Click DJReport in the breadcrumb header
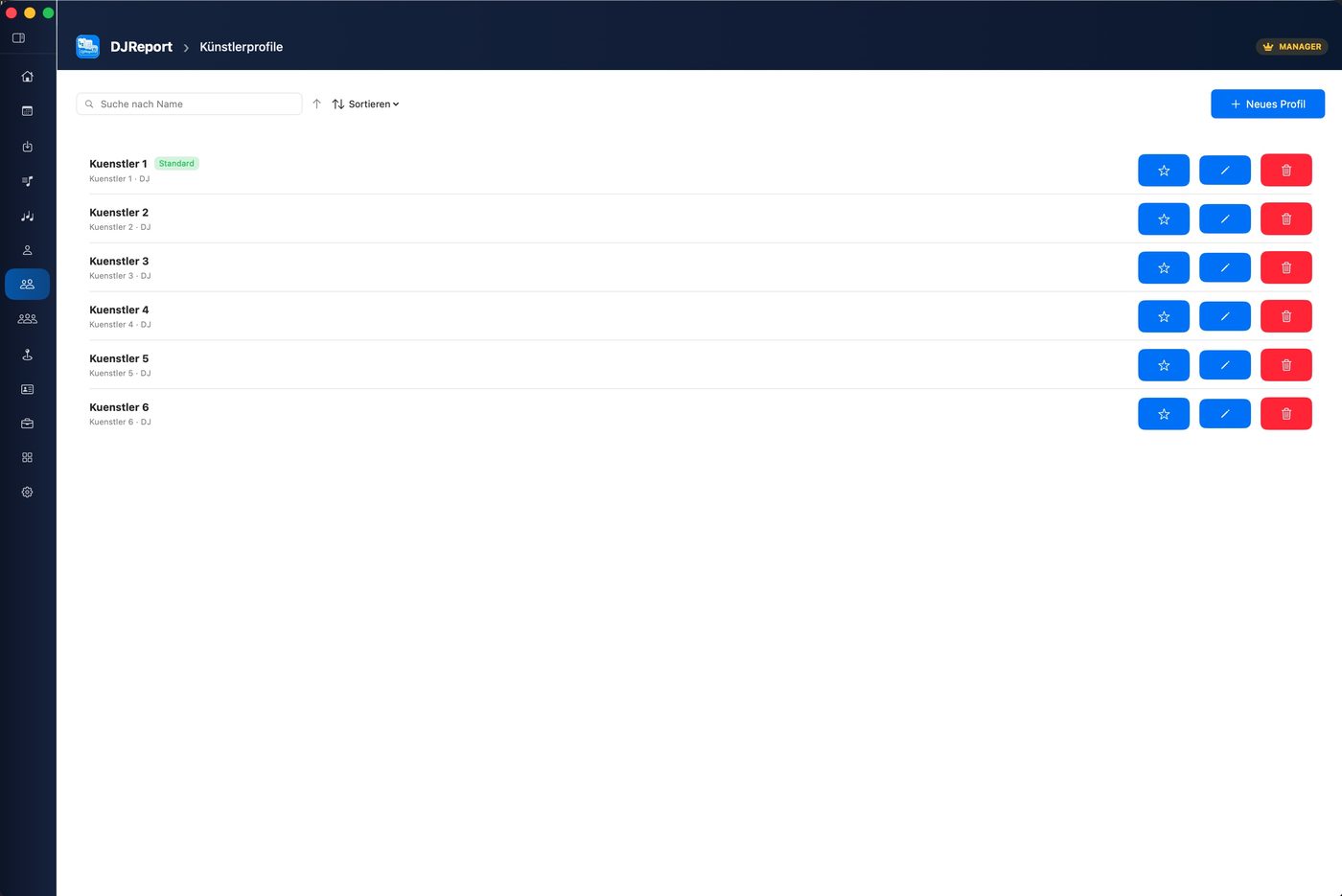 coord(141,47)
